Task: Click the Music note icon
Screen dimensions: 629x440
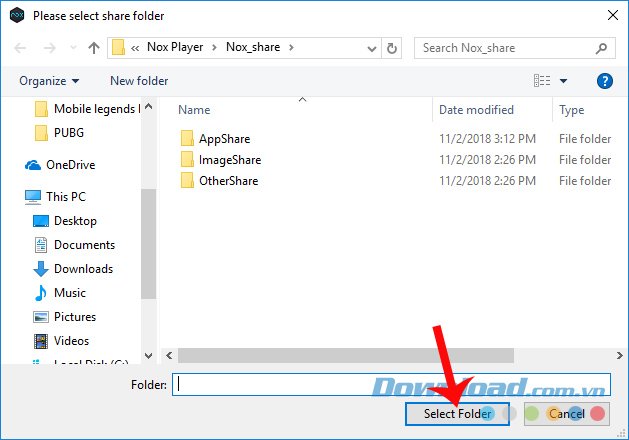Action: 41,293
